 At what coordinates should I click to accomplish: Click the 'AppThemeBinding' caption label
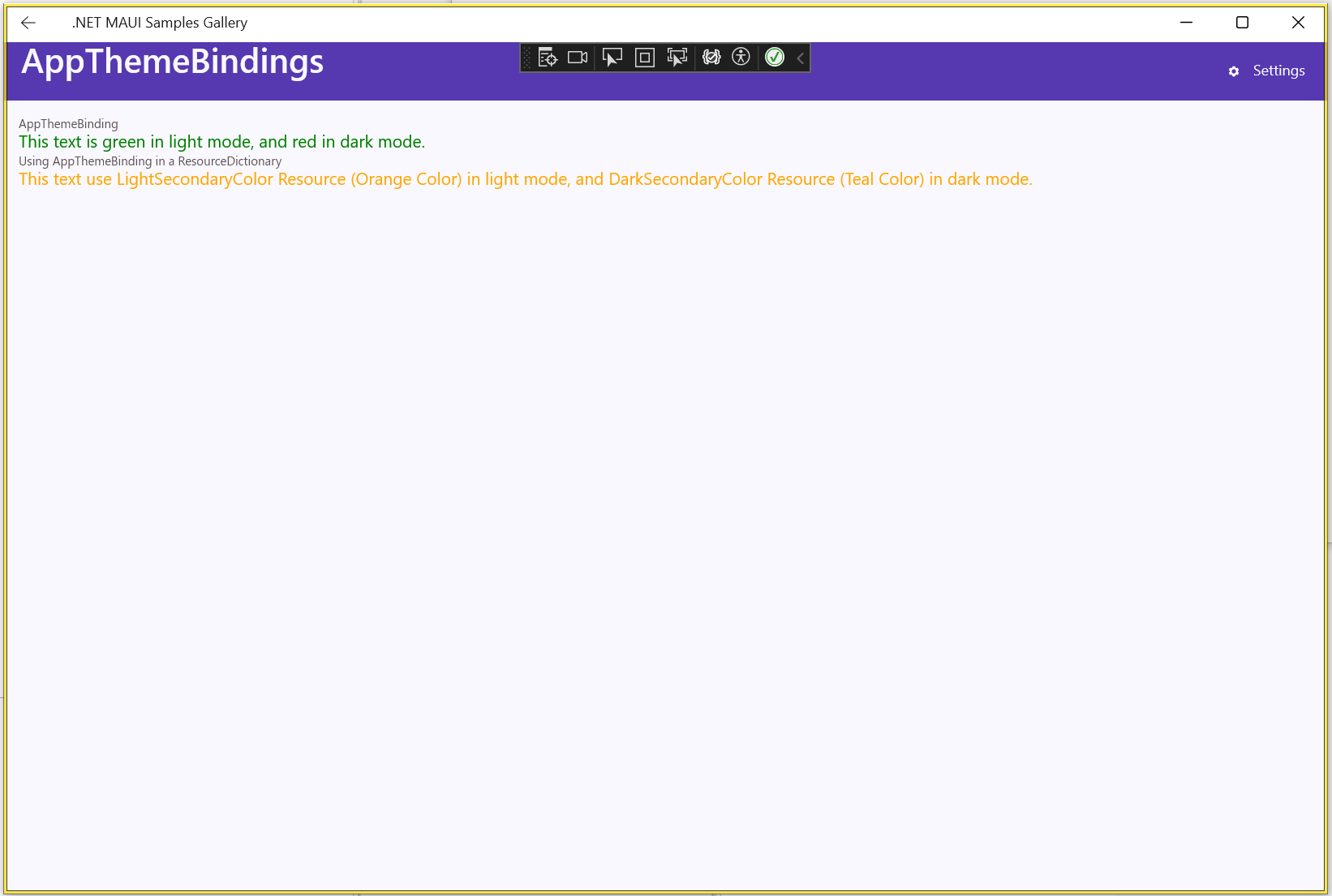pyautogui.click(x=68, y=124)
